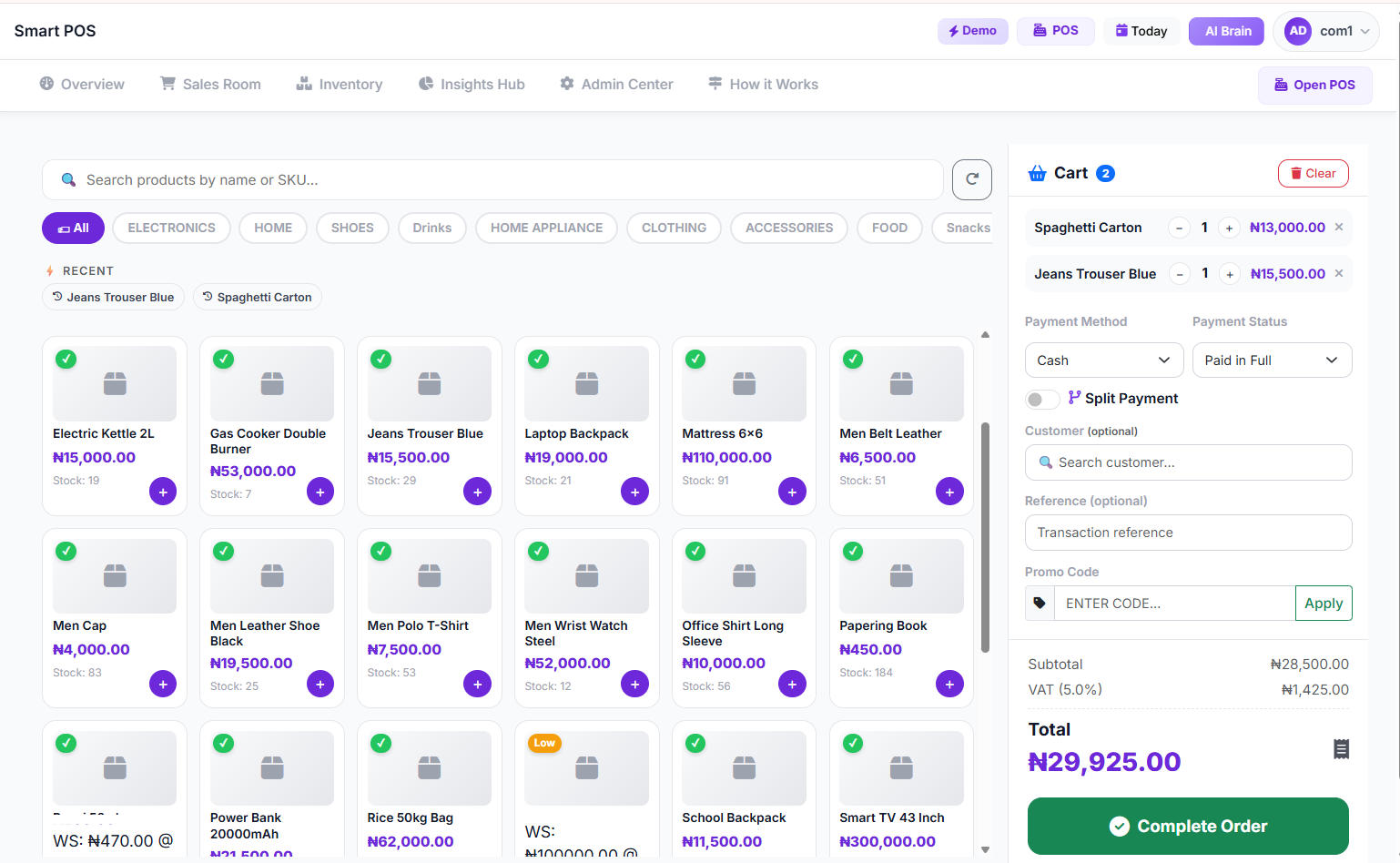
Task: Increase Jeans Trouser Blue quantity
Action: pos(1230,274)
